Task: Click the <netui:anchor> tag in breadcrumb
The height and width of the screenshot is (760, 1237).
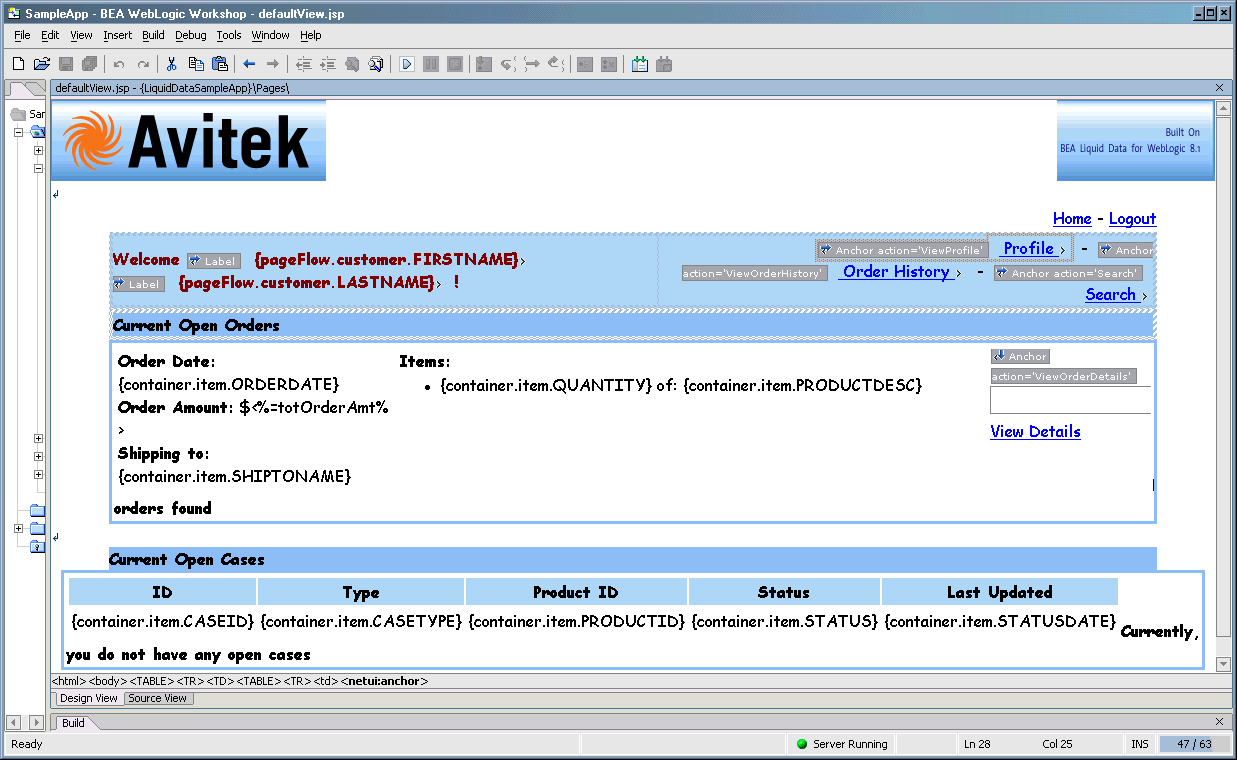Action: tap(385, 682)
